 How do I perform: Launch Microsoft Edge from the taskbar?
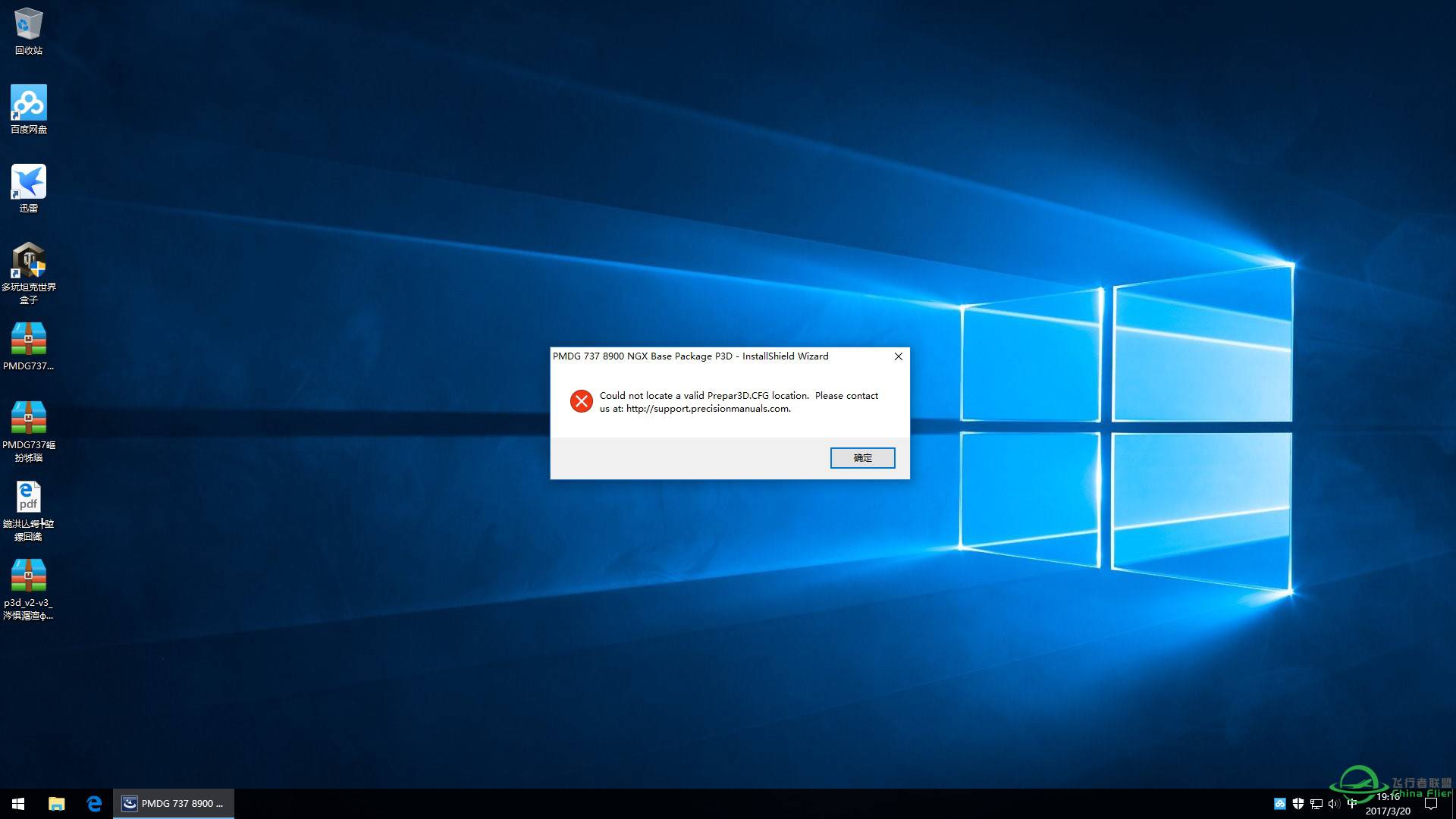click(x=94, y=804)
